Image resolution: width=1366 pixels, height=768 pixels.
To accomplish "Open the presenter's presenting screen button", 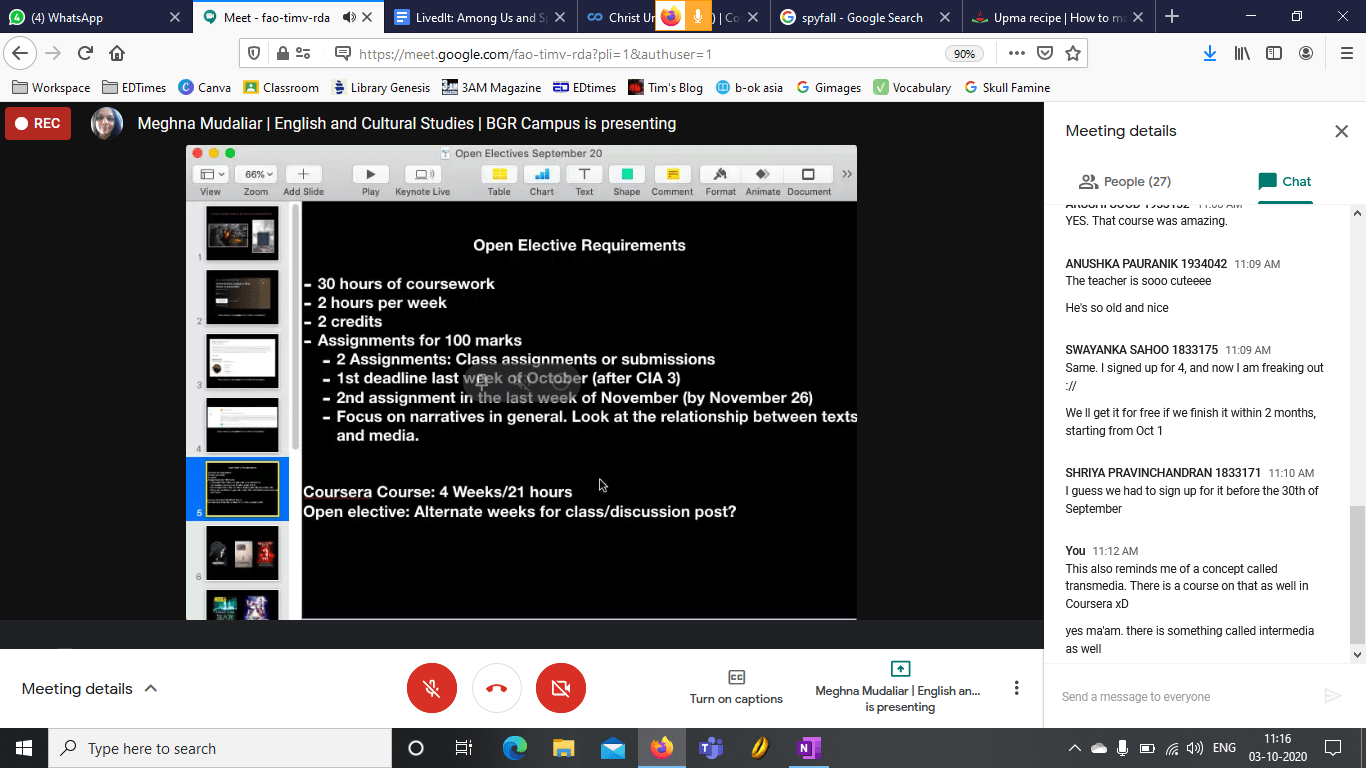I will (x=899, y=687).
